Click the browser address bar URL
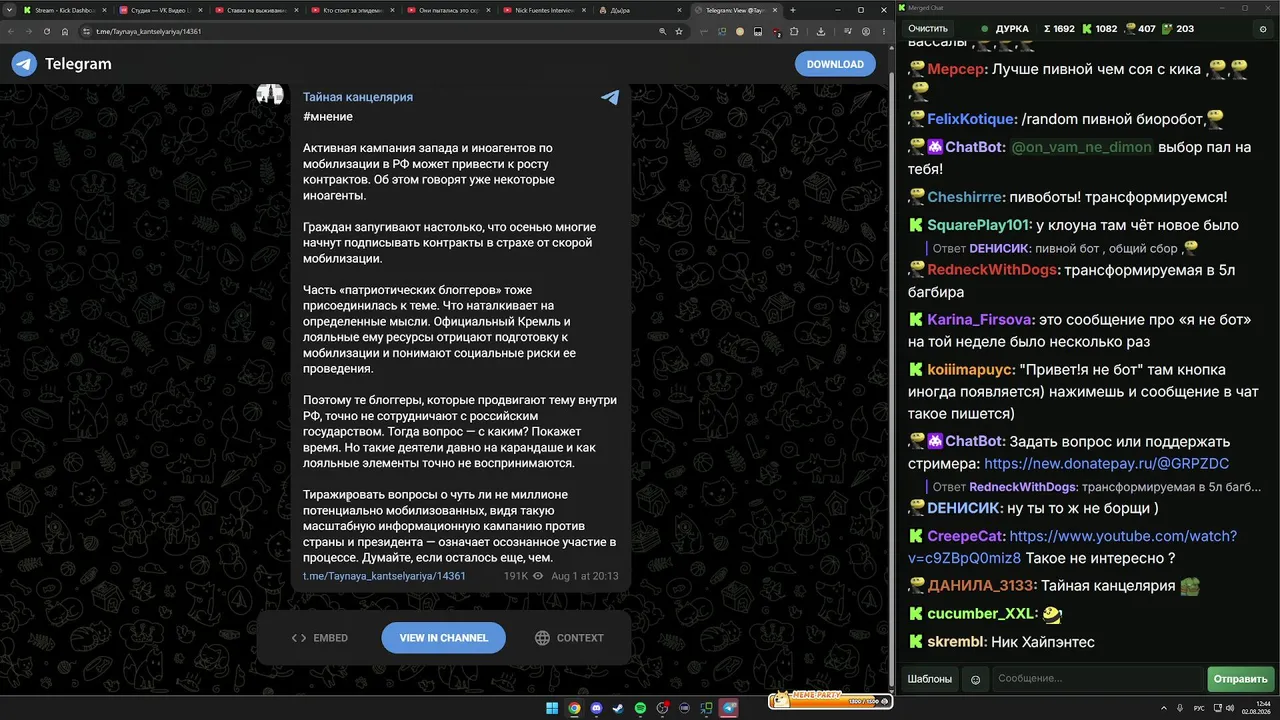 (x=149, y=31)
